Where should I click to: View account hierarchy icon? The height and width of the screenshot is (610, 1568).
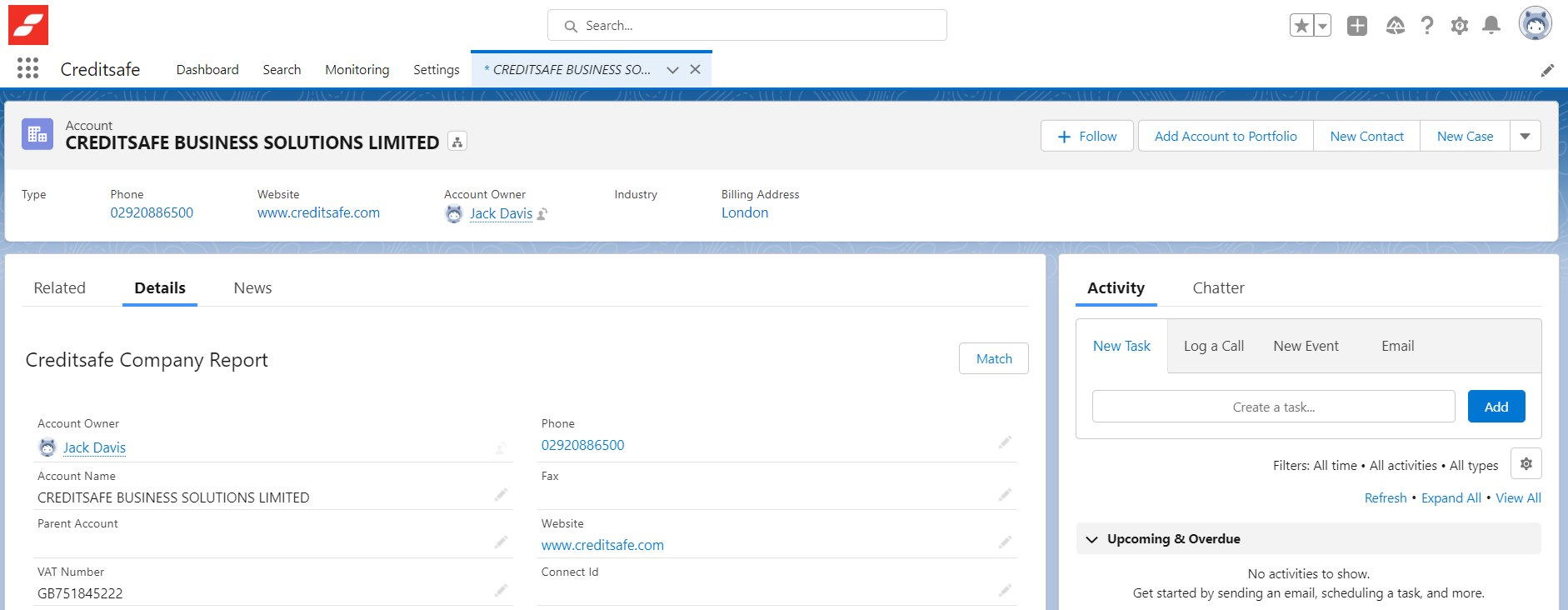tap(457, 142)
